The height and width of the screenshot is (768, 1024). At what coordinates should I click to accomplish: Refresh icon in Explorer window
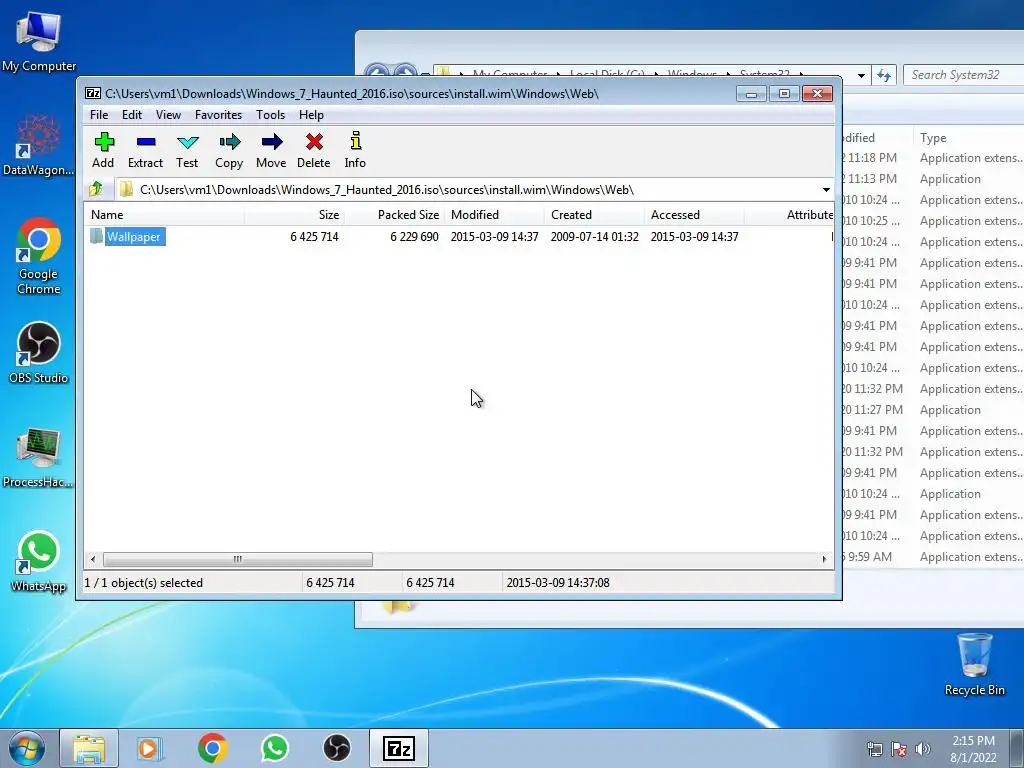[884, 75]
